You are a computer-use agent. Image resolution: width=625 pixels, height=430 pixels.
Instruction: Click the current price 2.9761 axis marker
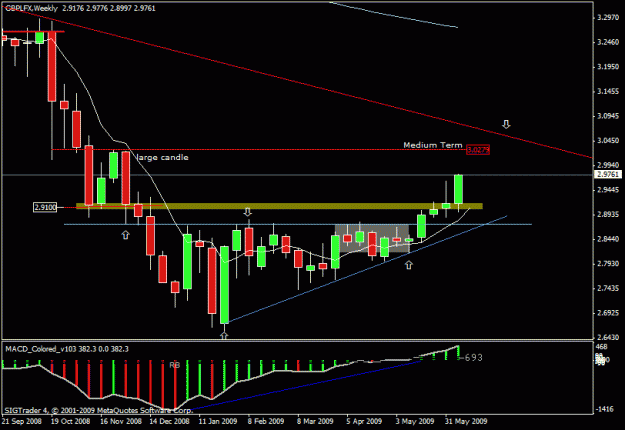(608, 175)
